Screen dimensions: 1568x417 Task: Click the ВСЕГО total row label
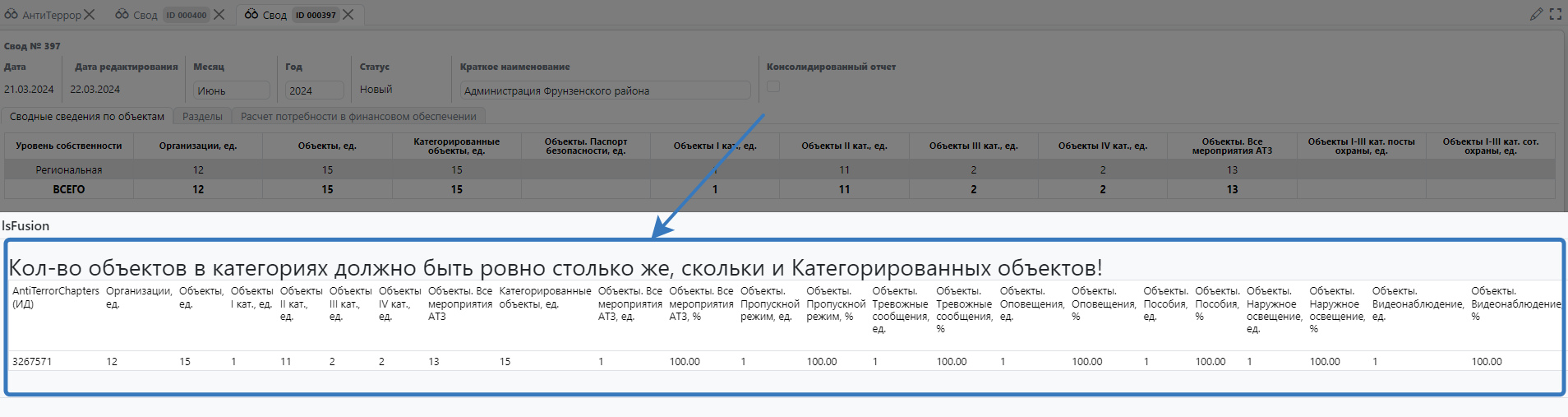click(x=69, y=189)
